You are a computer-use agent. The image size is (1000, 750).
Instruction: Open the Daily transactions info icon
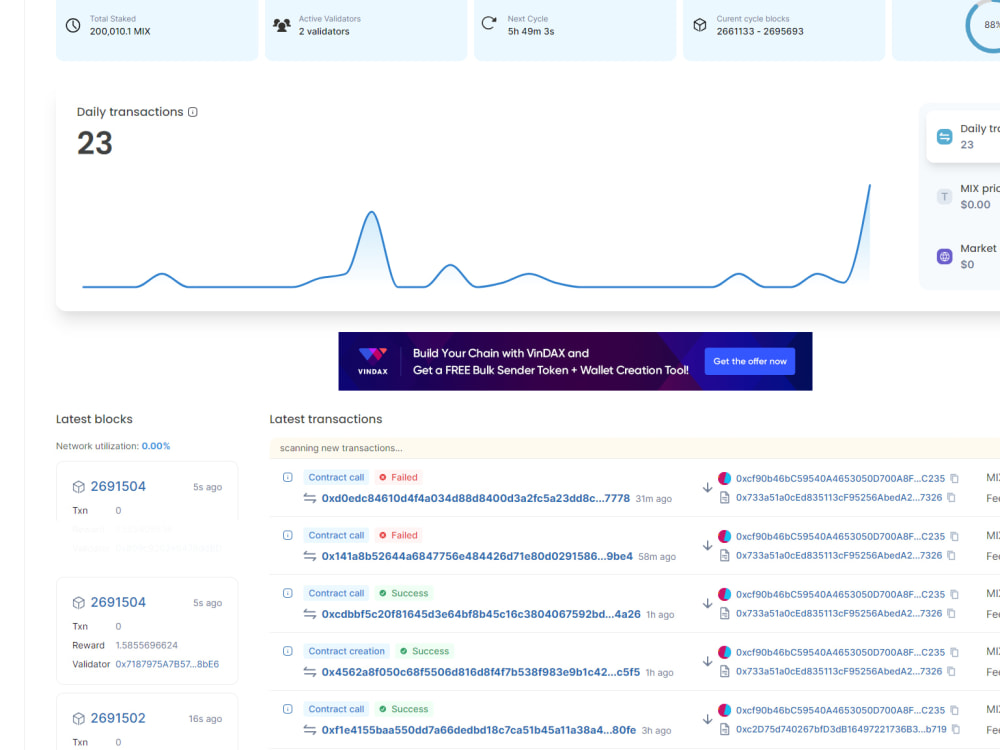193,112
